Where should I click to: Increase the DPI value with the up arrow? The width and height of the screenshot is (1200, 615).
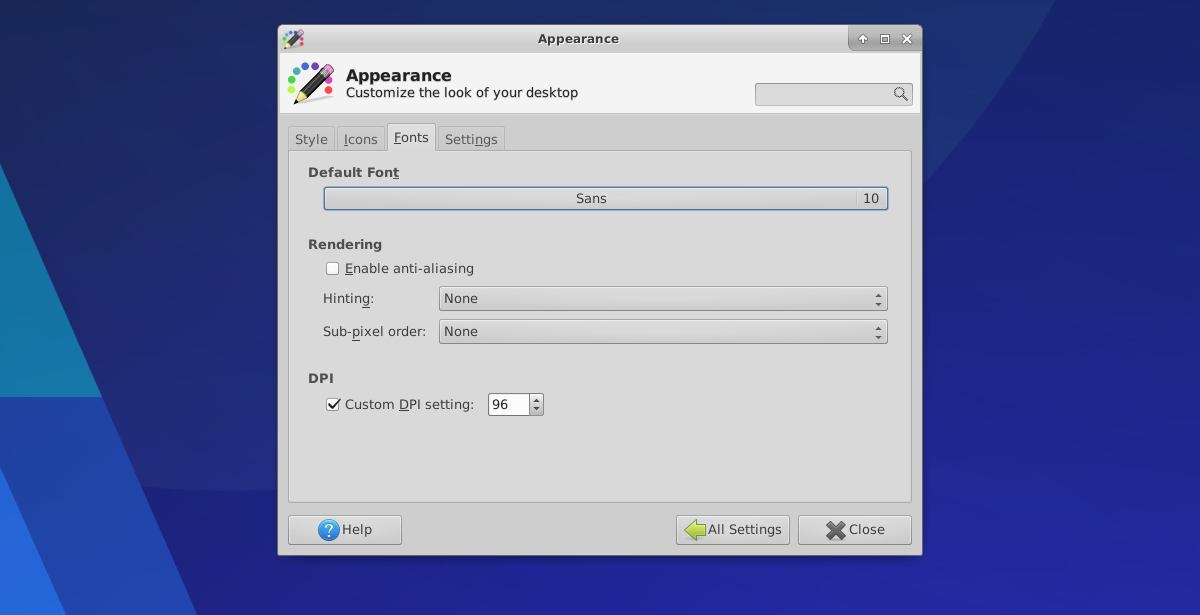click(x=537, y=400)
